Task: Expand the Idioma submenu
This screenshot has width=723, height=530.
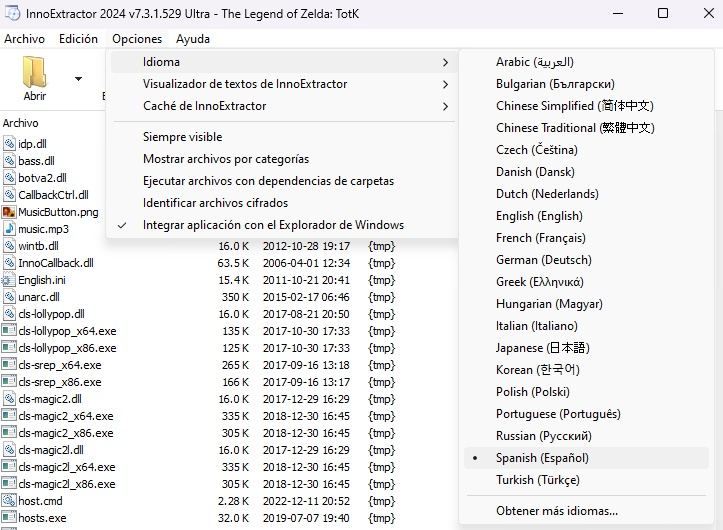Action: (284, 62)
